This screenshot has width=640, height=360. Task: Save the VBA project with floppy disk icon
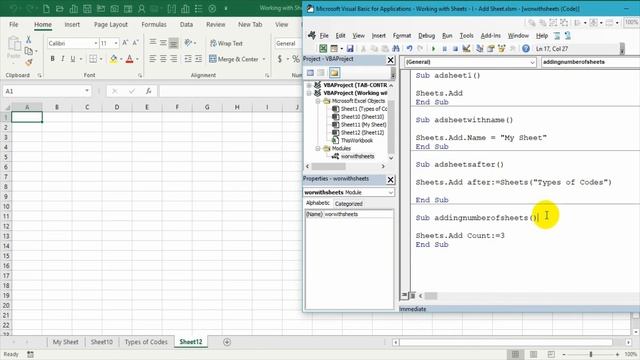pyautogui.click(x=350, y=49)
